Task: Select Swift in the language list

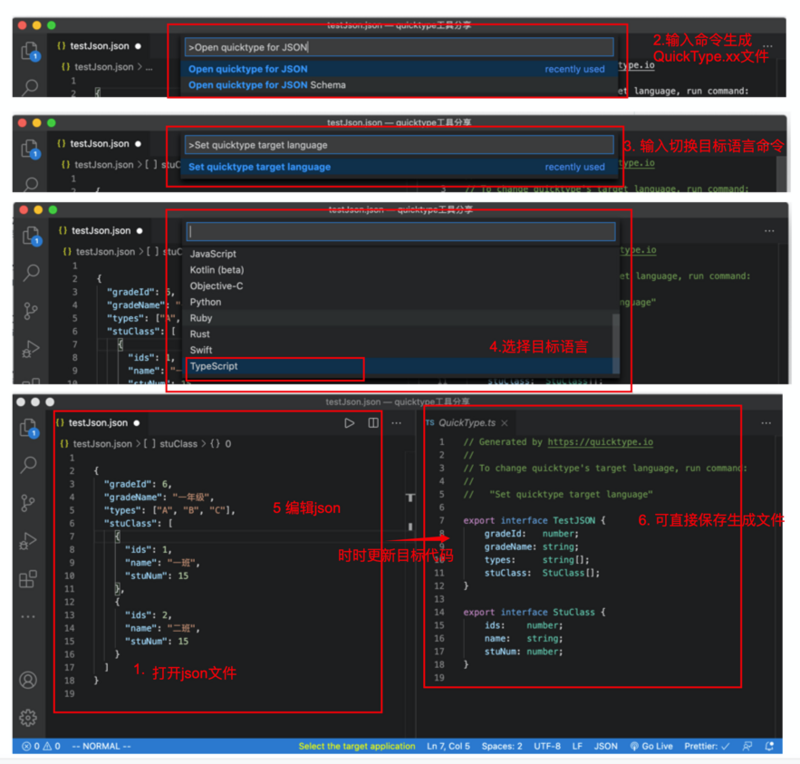Action: 400,350
